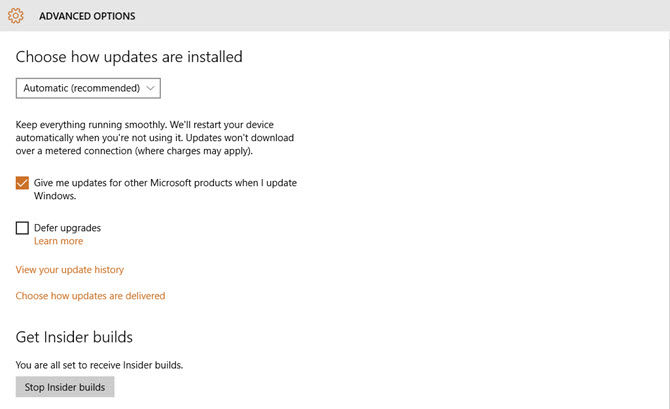This screenshot has height=409, width=670.
Task: Expand the install mode chevron arrow
Action: [150, 88]
